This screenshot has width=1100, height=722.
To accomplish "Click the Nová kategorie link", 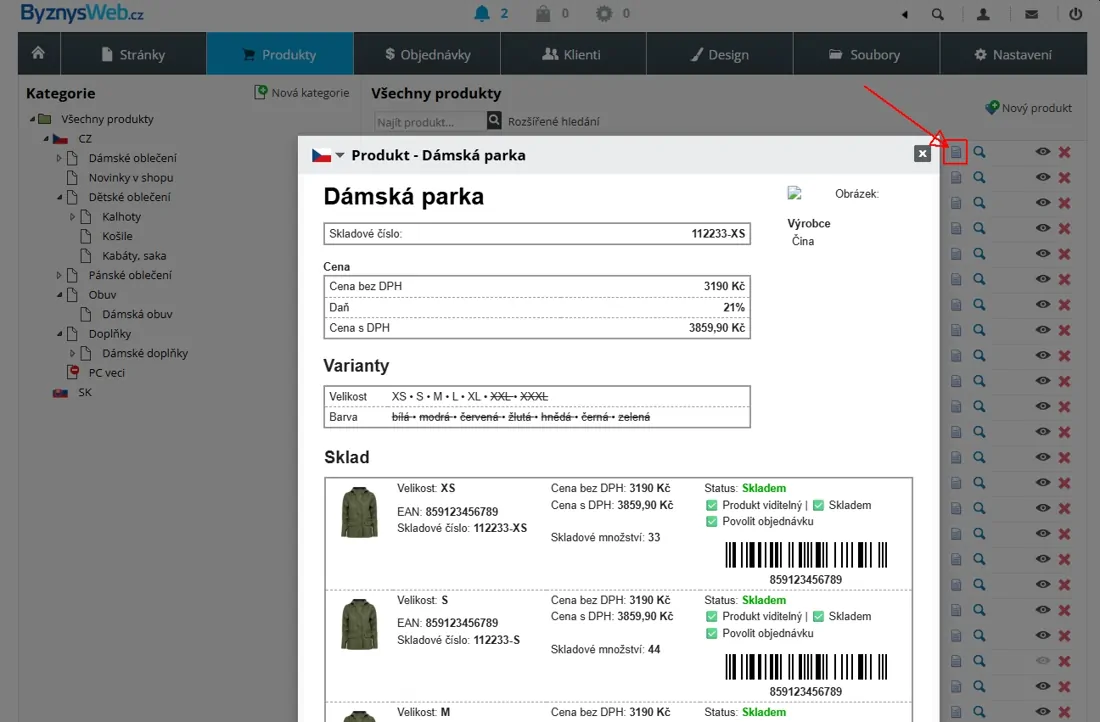I will point(310,93).
